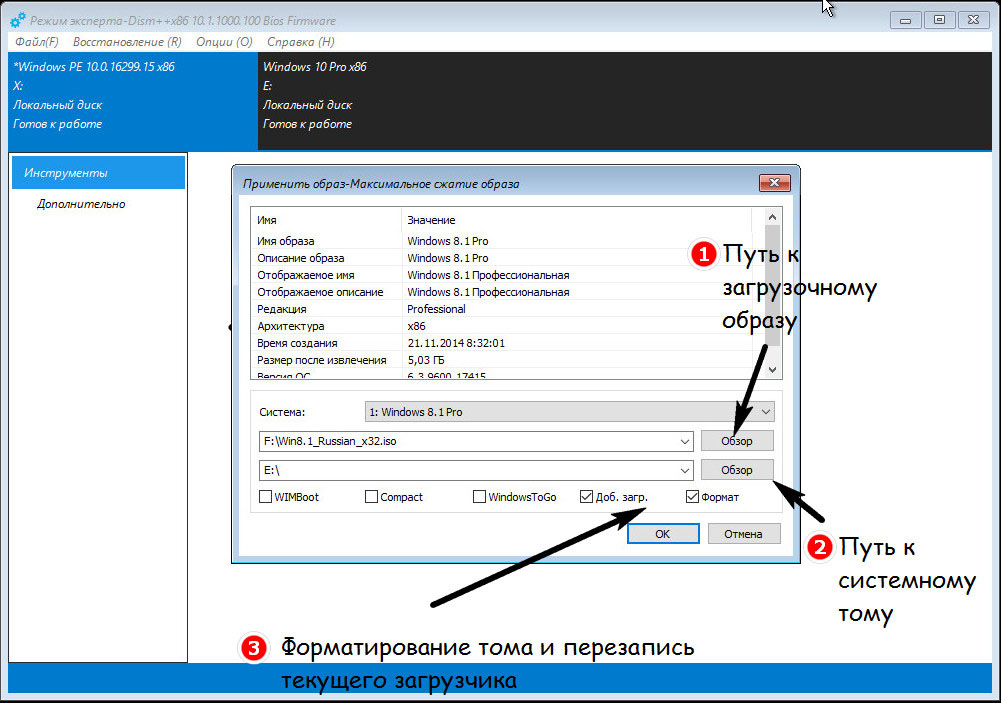
Task: Uncheck the Доб. загр. checkbox
Action: [586, 497]
